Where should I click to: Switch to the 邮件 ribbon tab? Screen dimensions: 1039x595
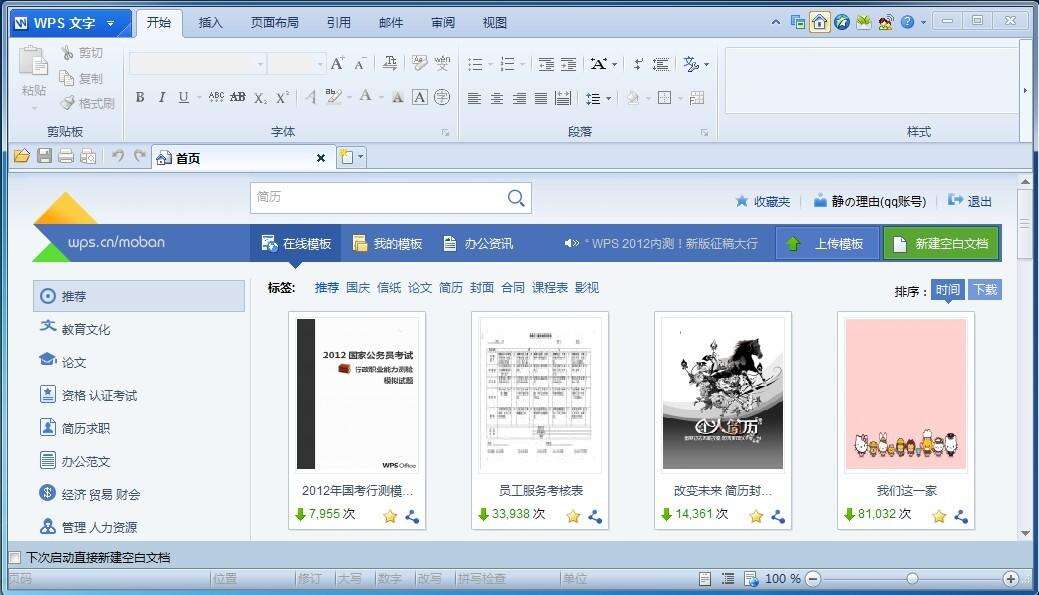390,23
